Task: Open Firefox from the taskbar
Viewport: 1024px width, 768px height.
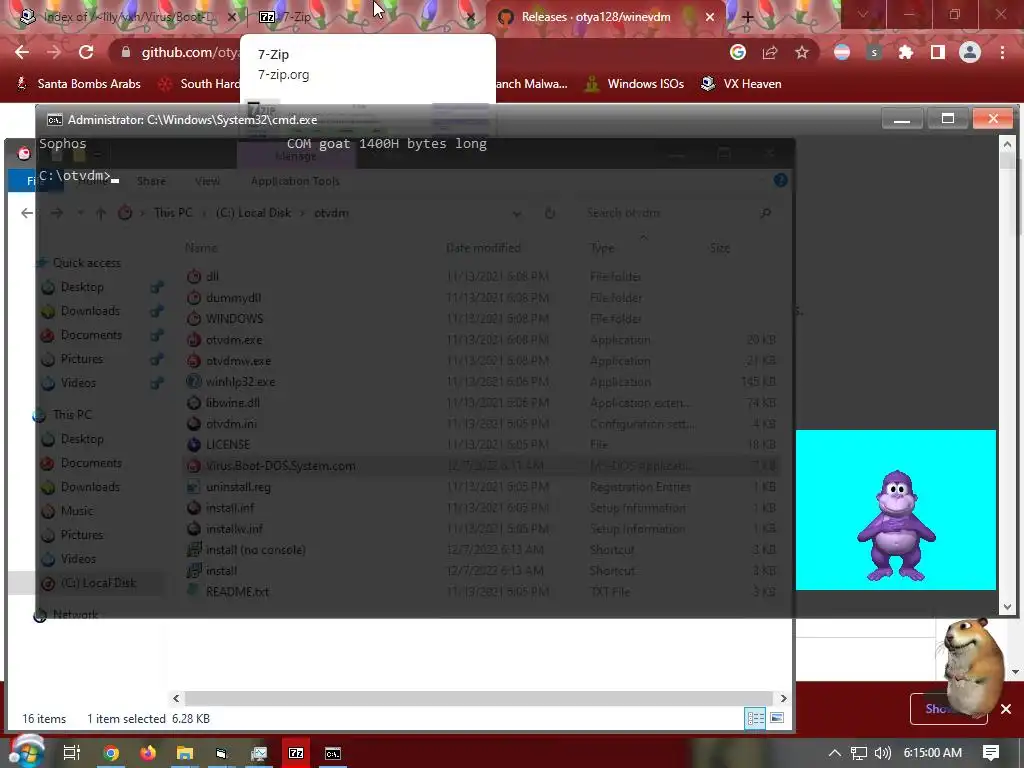Action: tap(148, 753)
